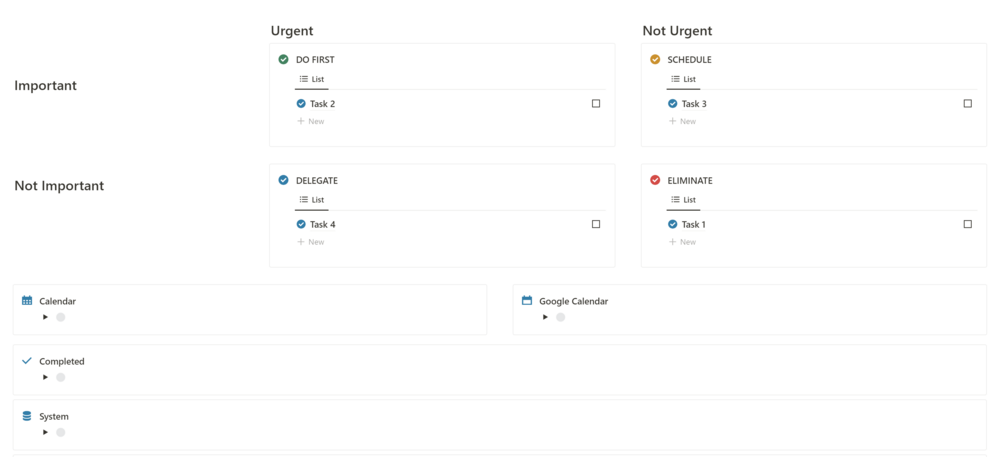Expand the toggle under Completed
Image resolution: width=1005 pixels, height=457 pixels.
46,377
